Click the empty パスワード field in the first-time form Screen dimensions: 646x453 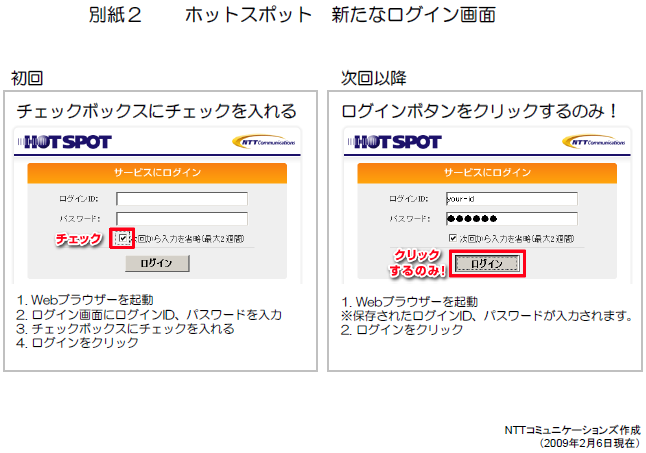(182, 219)
